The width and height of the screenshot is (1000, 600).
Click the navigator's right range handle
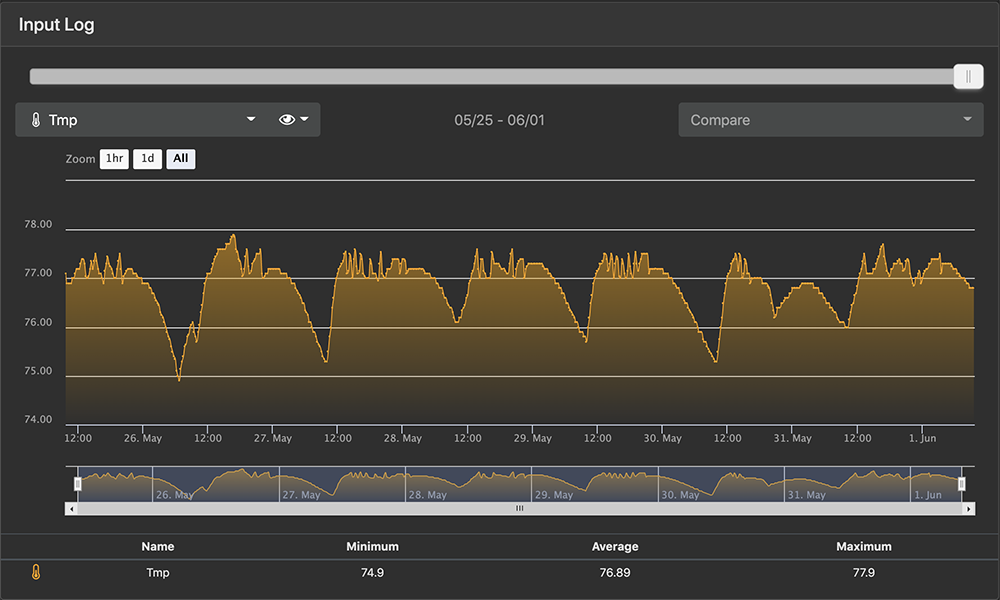click(962, 484)
